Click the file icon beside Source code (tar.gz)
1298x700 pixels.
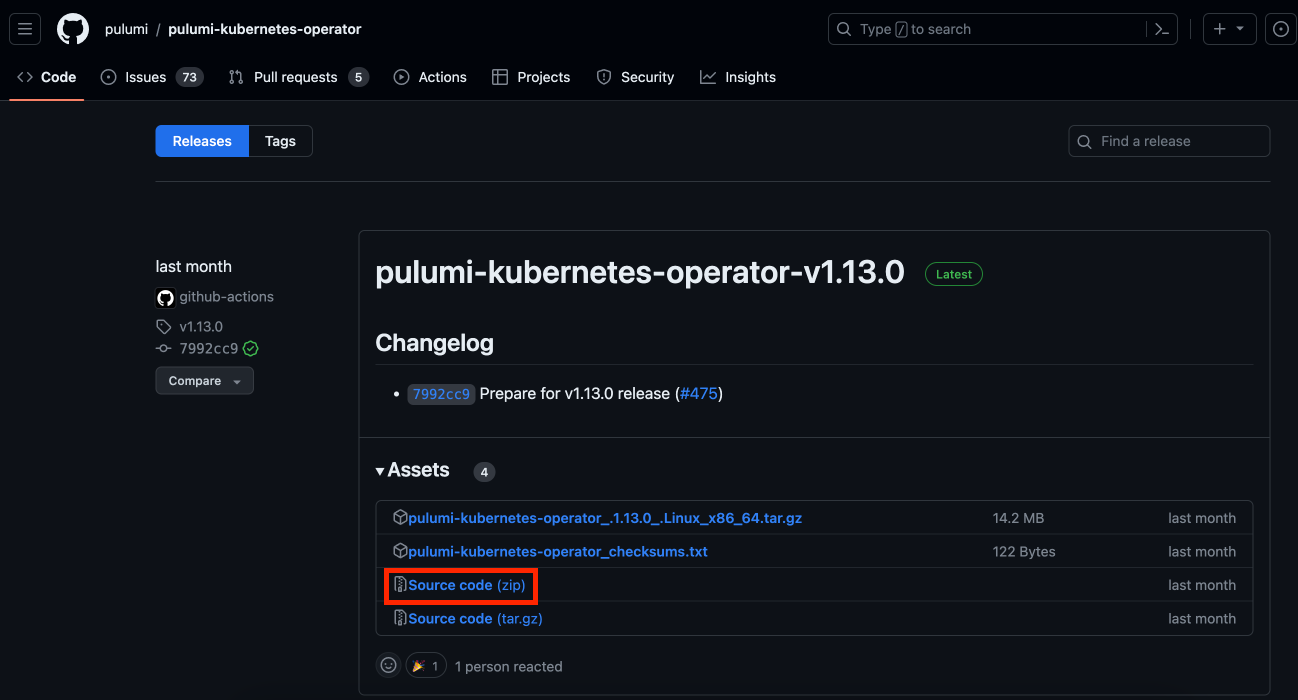coord(400,618)
